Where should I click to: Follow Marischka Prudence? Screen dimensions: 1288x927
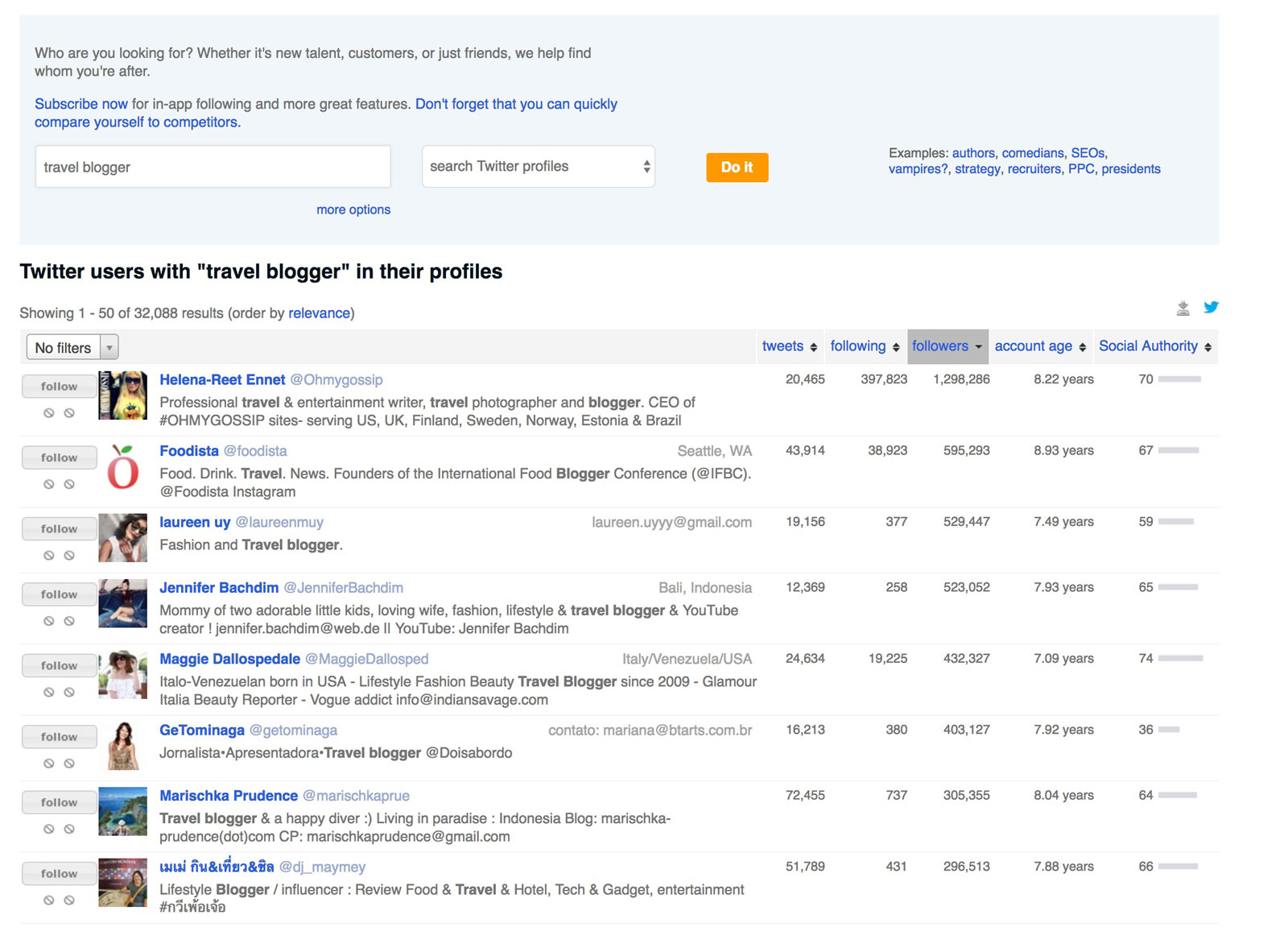click(x=60, y=803)
